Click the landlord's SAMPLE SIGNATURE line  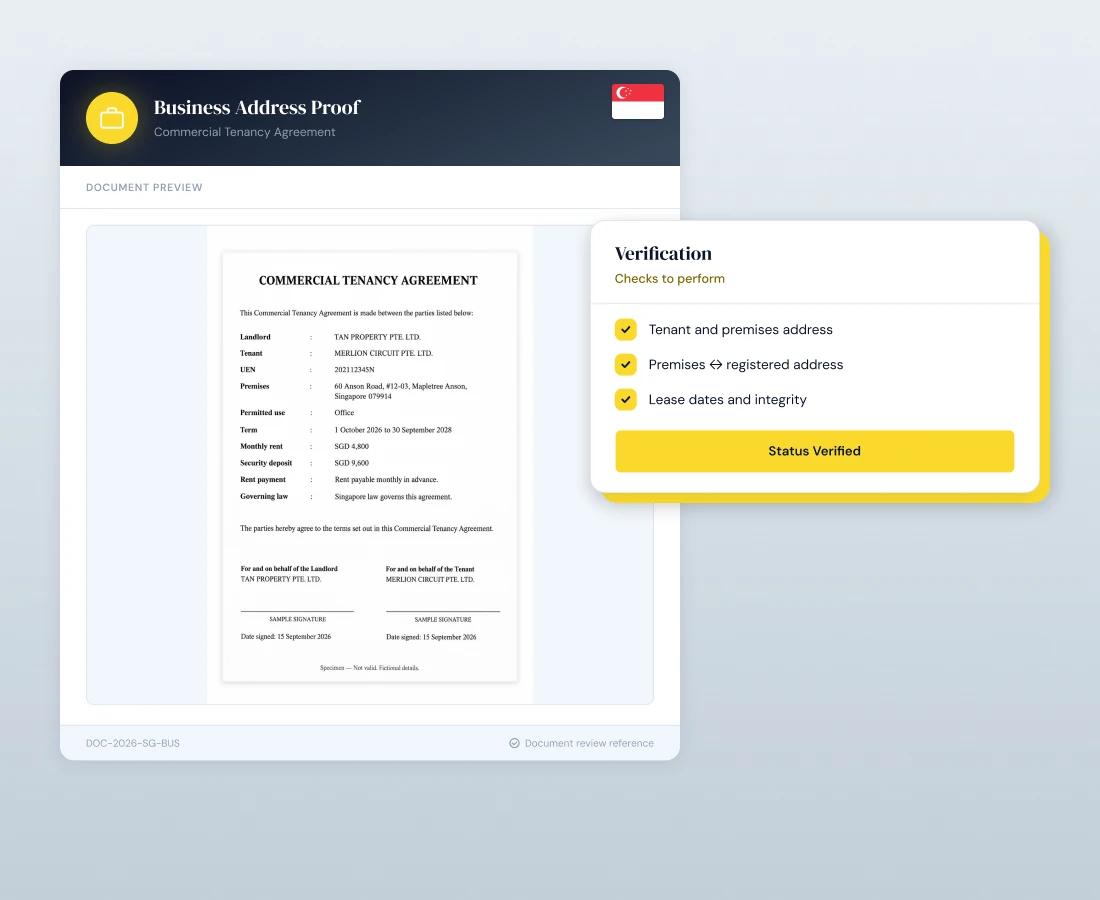coord(297,619)
